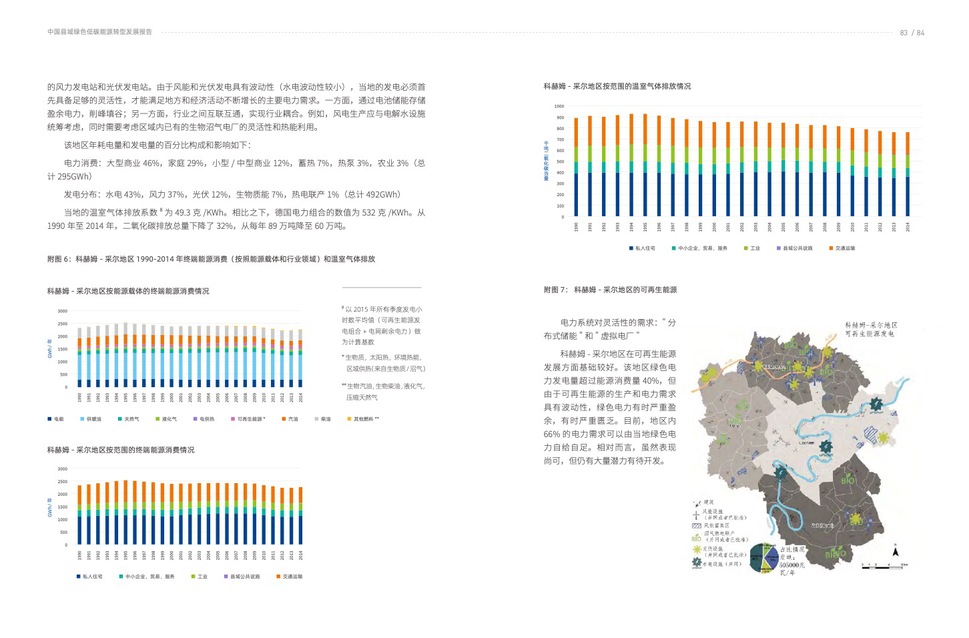Select the yellow sun icon in map legend
The width and height of the screenshot is (969, 638).
(x=697, y=550)
